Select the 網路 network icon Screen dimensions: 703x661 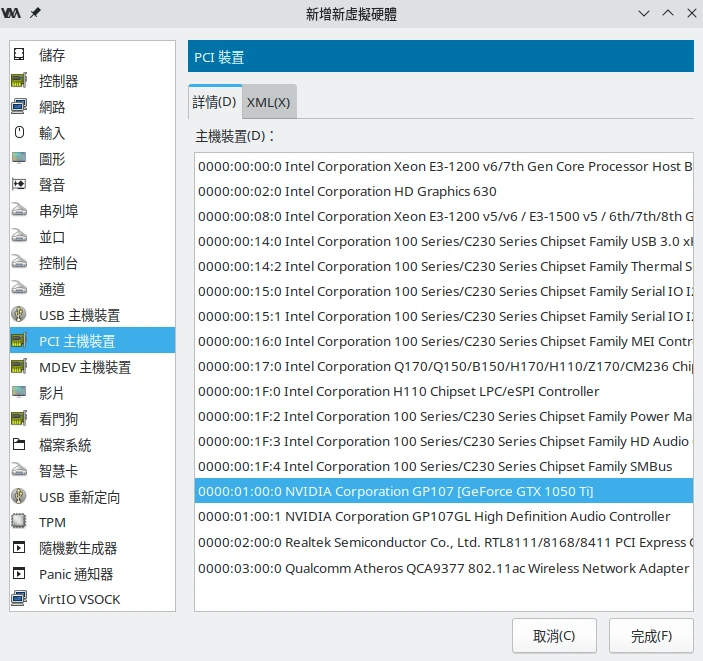[19, 107]
